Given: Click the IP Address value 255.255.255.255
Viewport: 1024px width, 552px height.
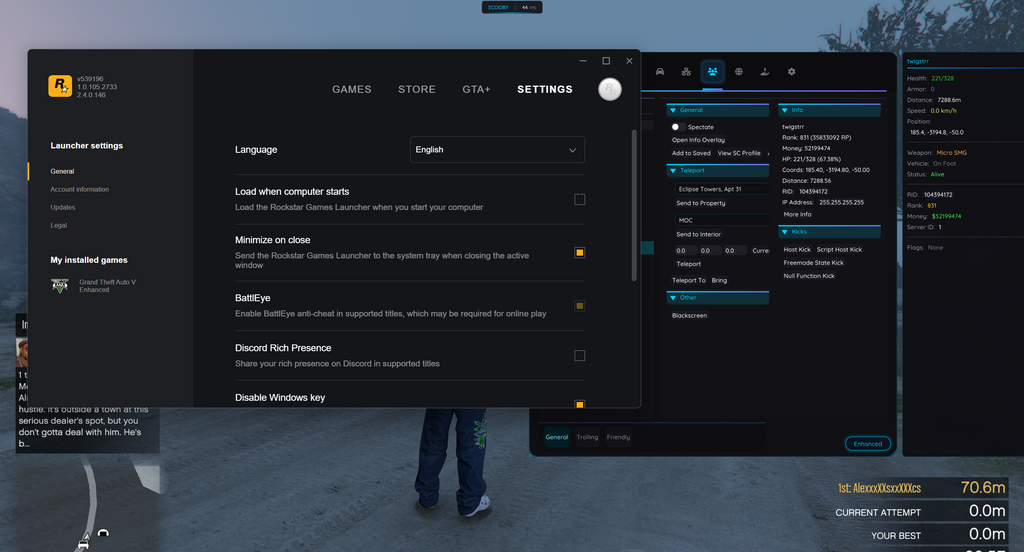Looking at the screenshot, I should point(841,203).
